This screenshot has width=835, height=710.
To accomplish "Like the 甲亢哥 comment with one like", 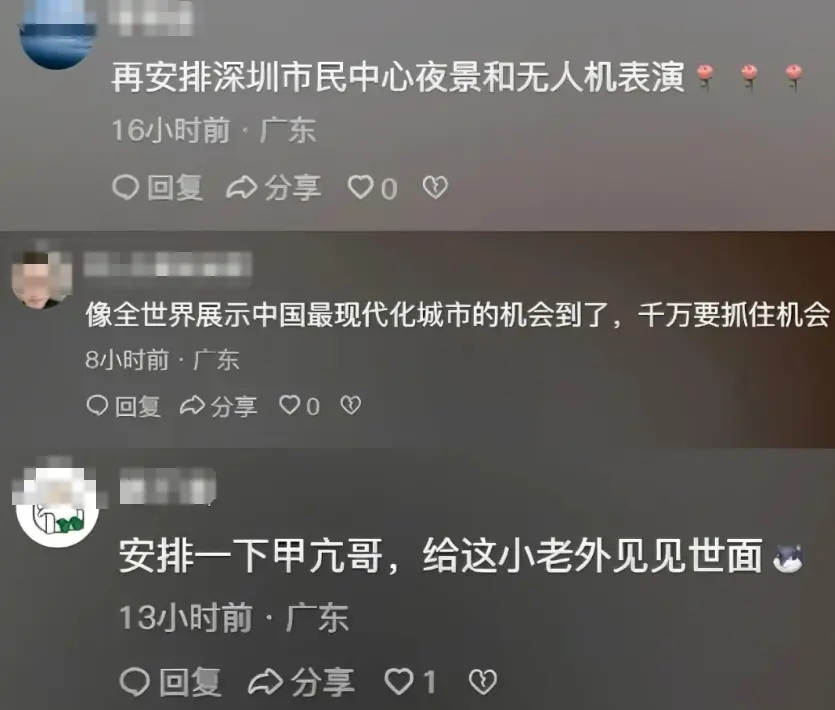I will tap(410, 682).
